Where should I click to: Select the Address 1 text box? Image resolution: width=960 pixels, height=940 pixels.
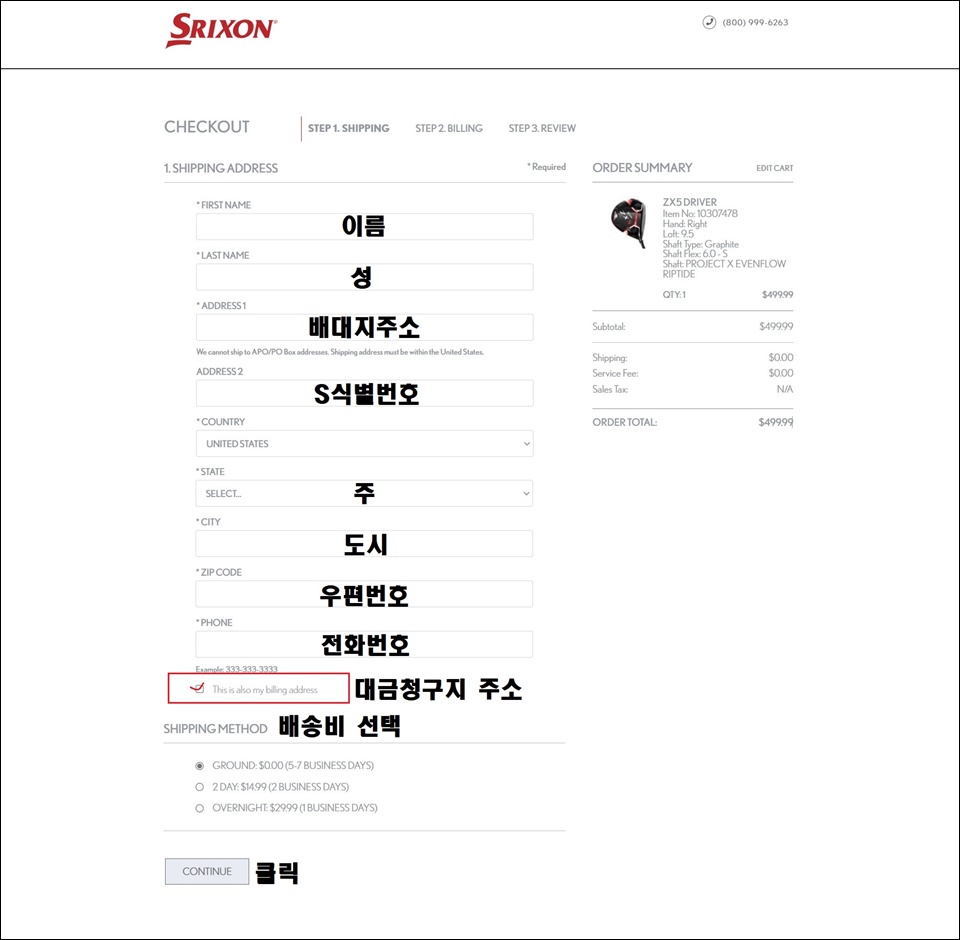(364, 327)
